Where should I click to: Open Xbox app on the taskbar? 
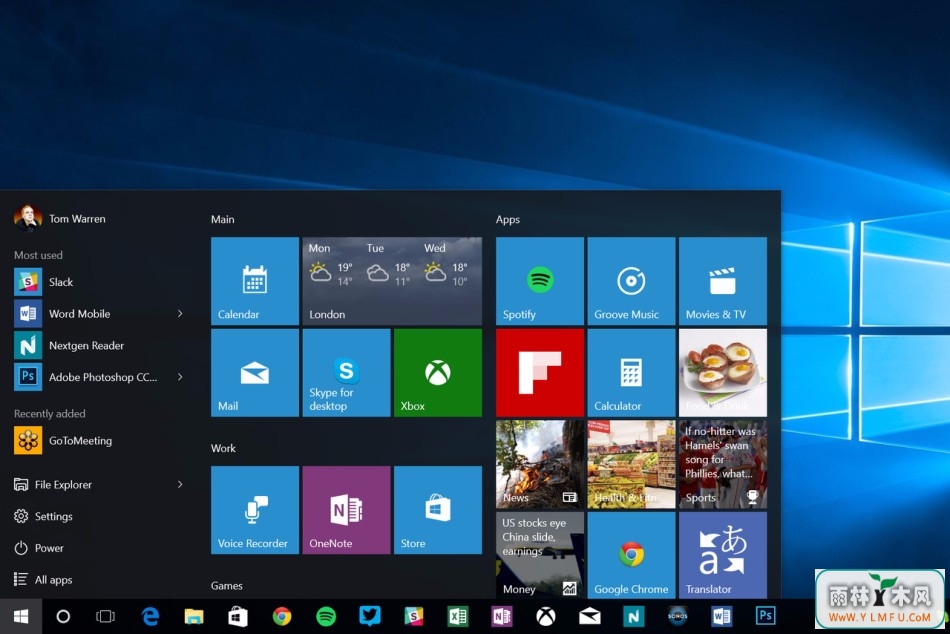point(546,616)
